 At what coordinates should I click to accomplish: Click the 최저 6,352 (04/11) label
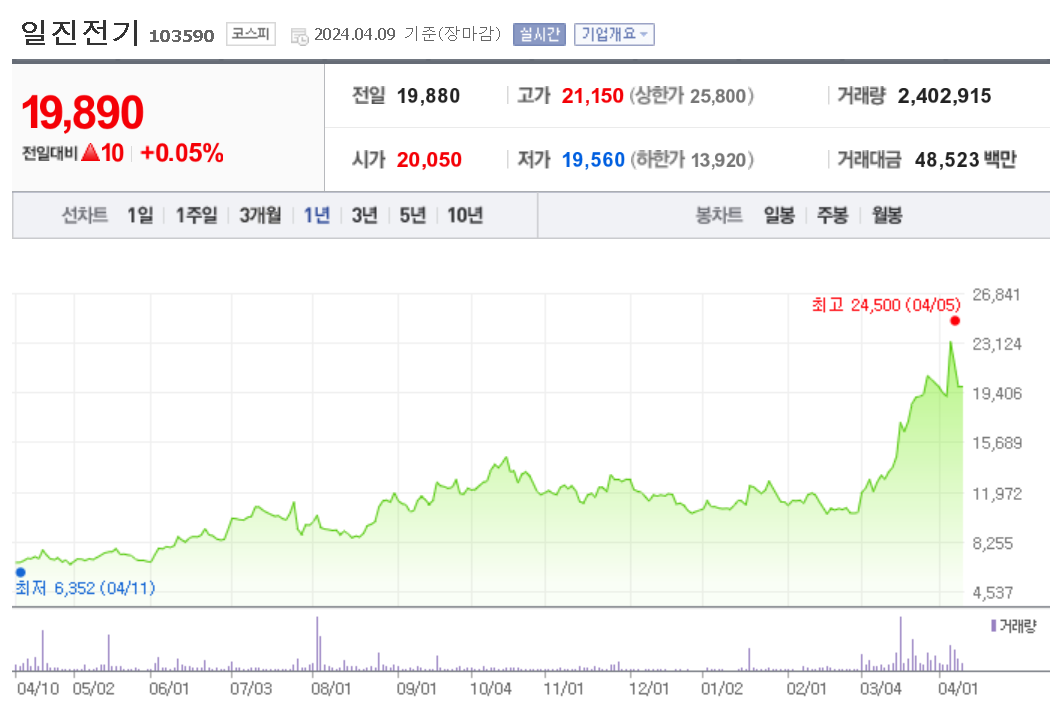[x=85, y=588]
